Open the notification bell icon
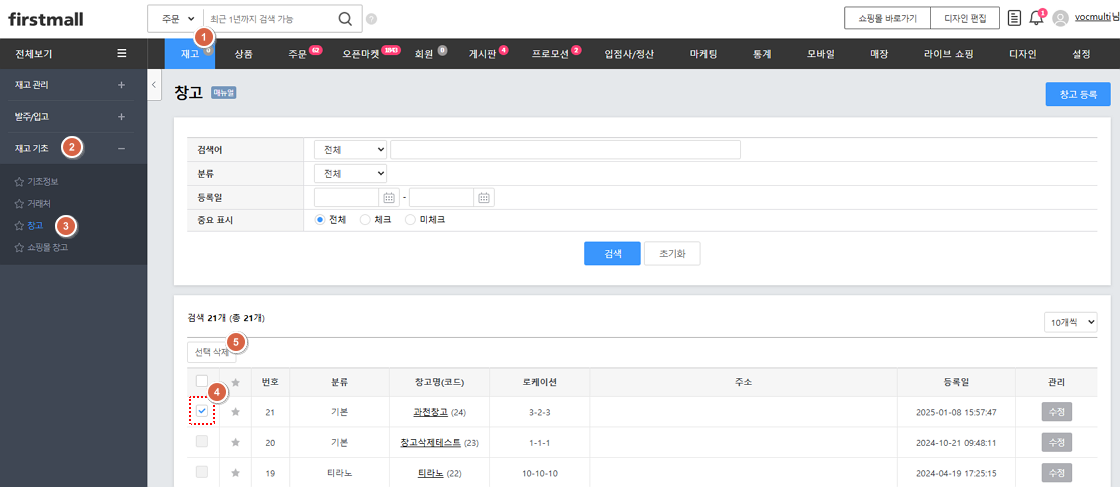The height and width of the screenshot is (487, 1120). (x=1036, y=18)
